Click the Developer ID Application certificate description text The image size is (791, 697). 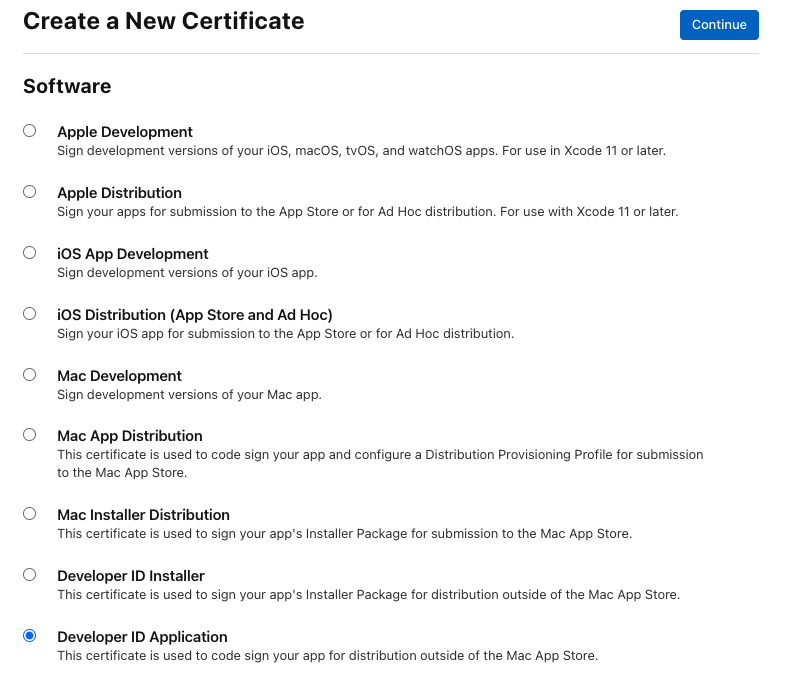click(x=327, y=656)
